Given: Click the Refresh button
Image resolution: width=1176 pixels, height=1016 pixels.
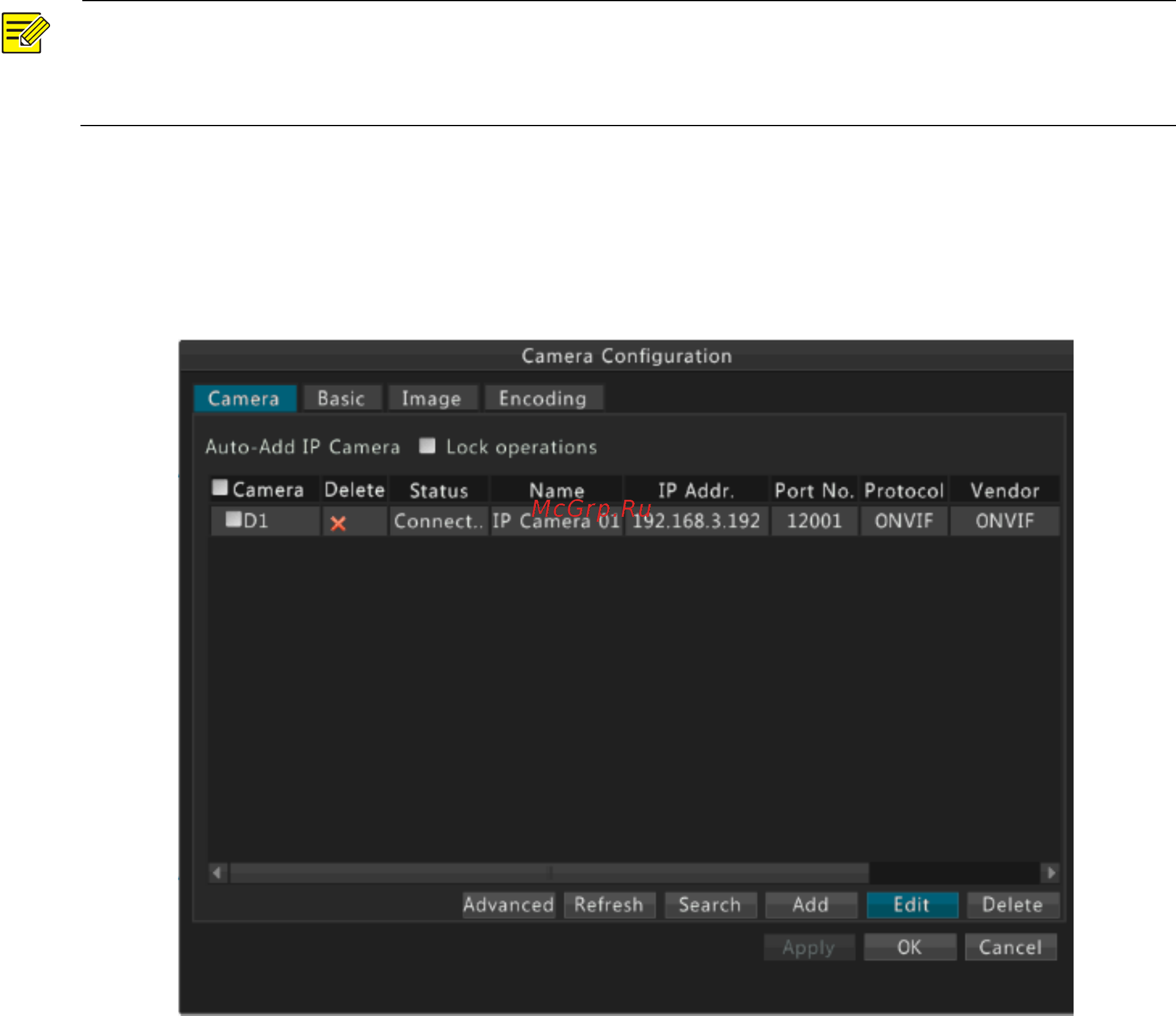Looking at the screenshot, I should tap(609, 904).
